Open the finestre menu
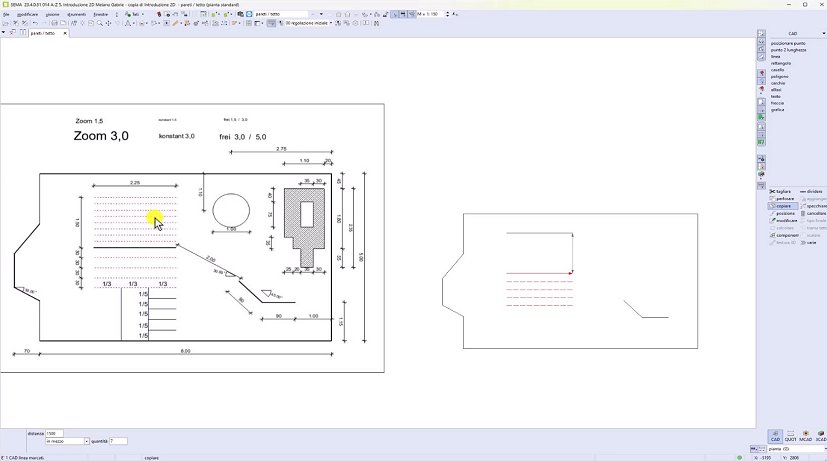827x461 pixels. click(x=101, y=15)
